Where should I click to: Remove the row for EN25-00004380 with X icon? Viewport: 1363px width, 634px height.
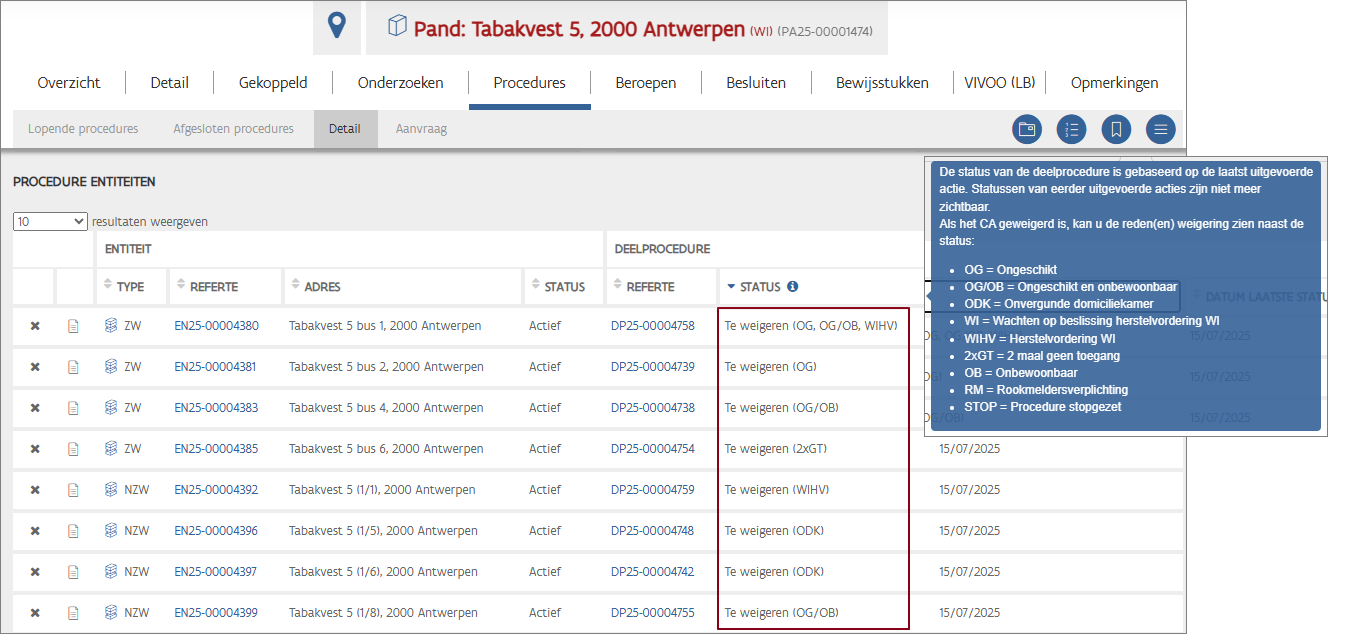(x=35, y=326)
